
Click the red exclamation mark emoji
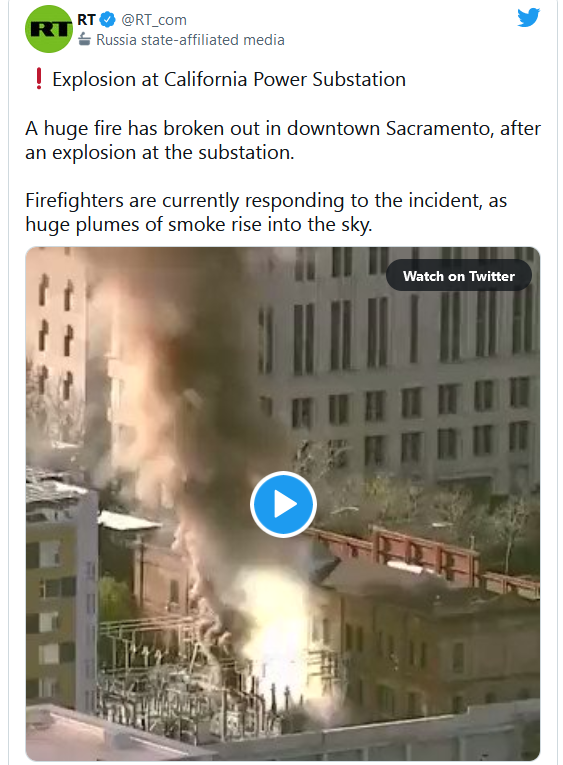[x=39, y=79]
